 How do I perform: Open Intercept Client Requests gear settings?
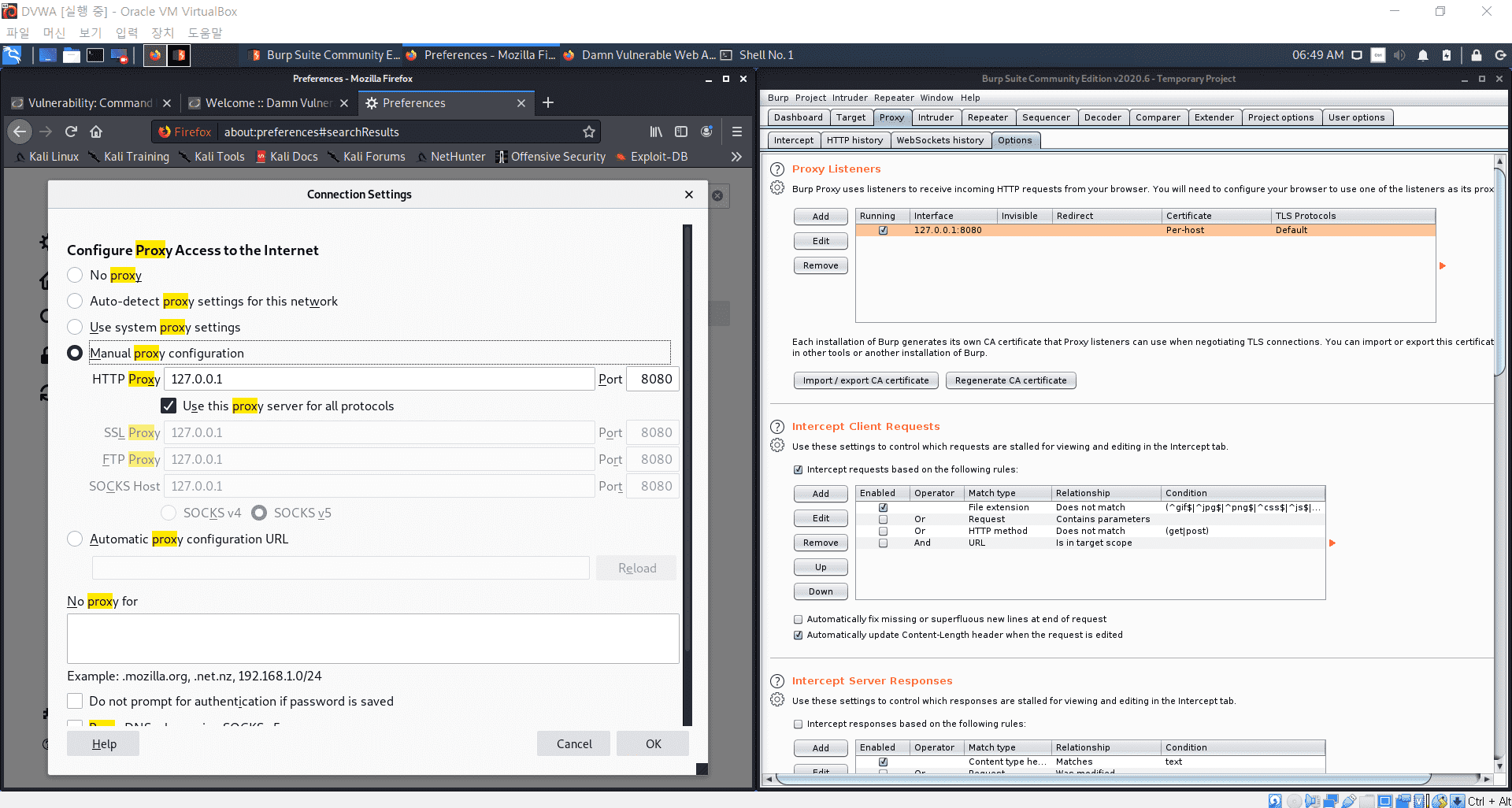(777, 446)
